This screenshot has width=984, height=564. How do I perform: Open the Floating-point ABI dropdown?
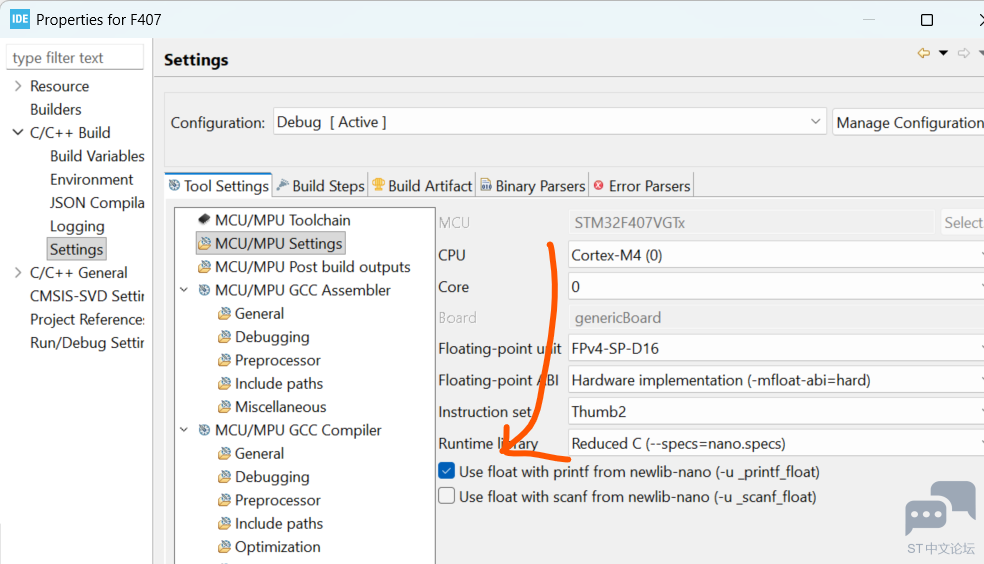pos(776,380)
